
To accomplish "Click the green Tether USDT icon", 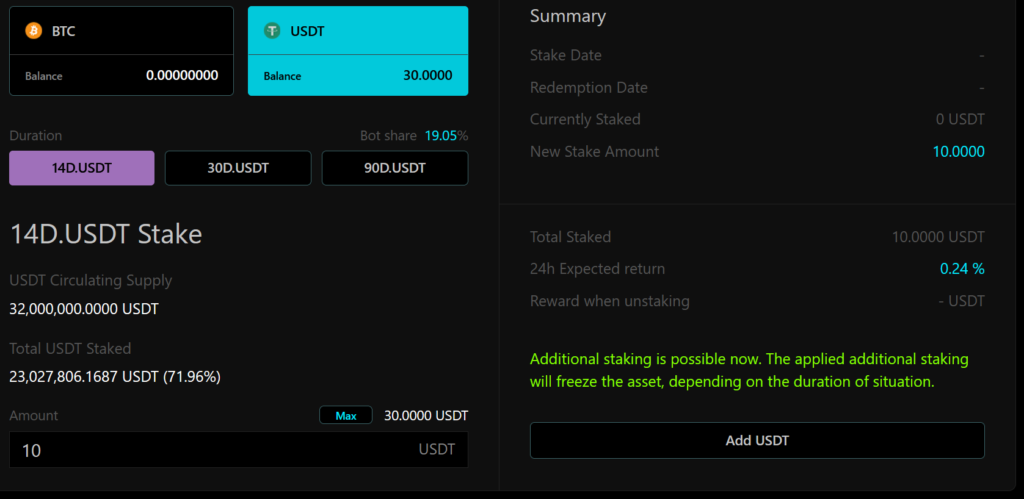I will point(272,31).
